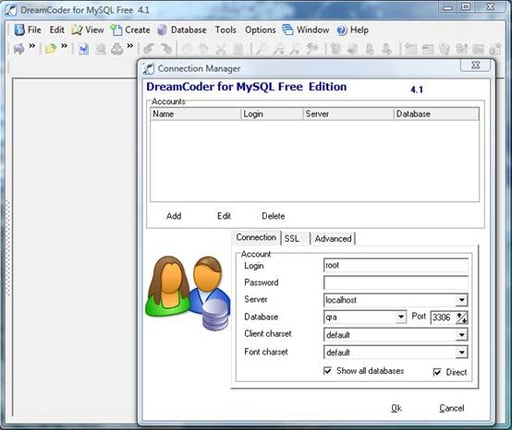Open the Tools menu
Screen dimensions: 512x430
[x=226, y=30]
